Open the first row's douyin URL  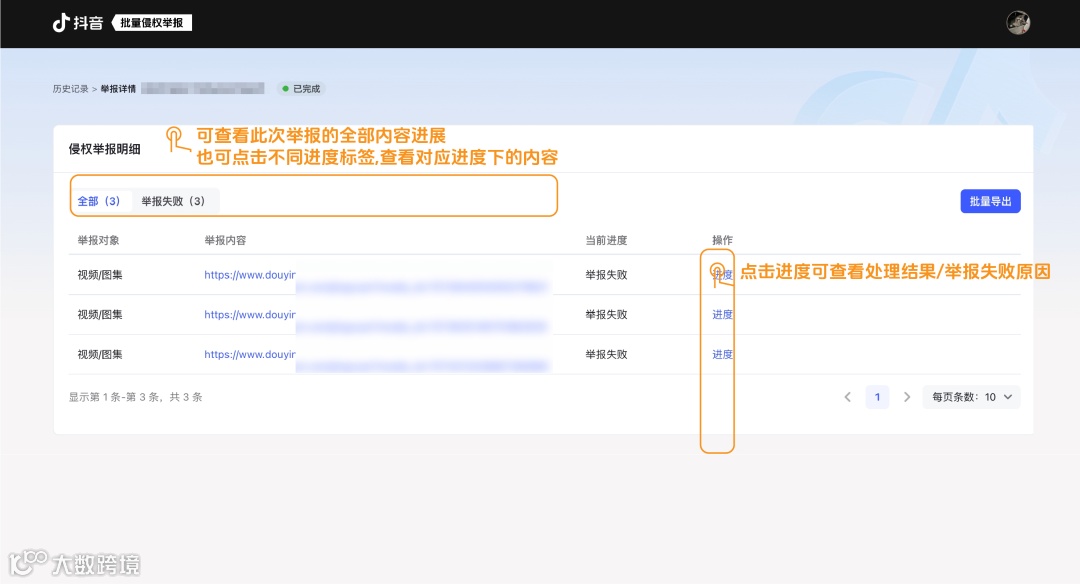coord(250,275)
